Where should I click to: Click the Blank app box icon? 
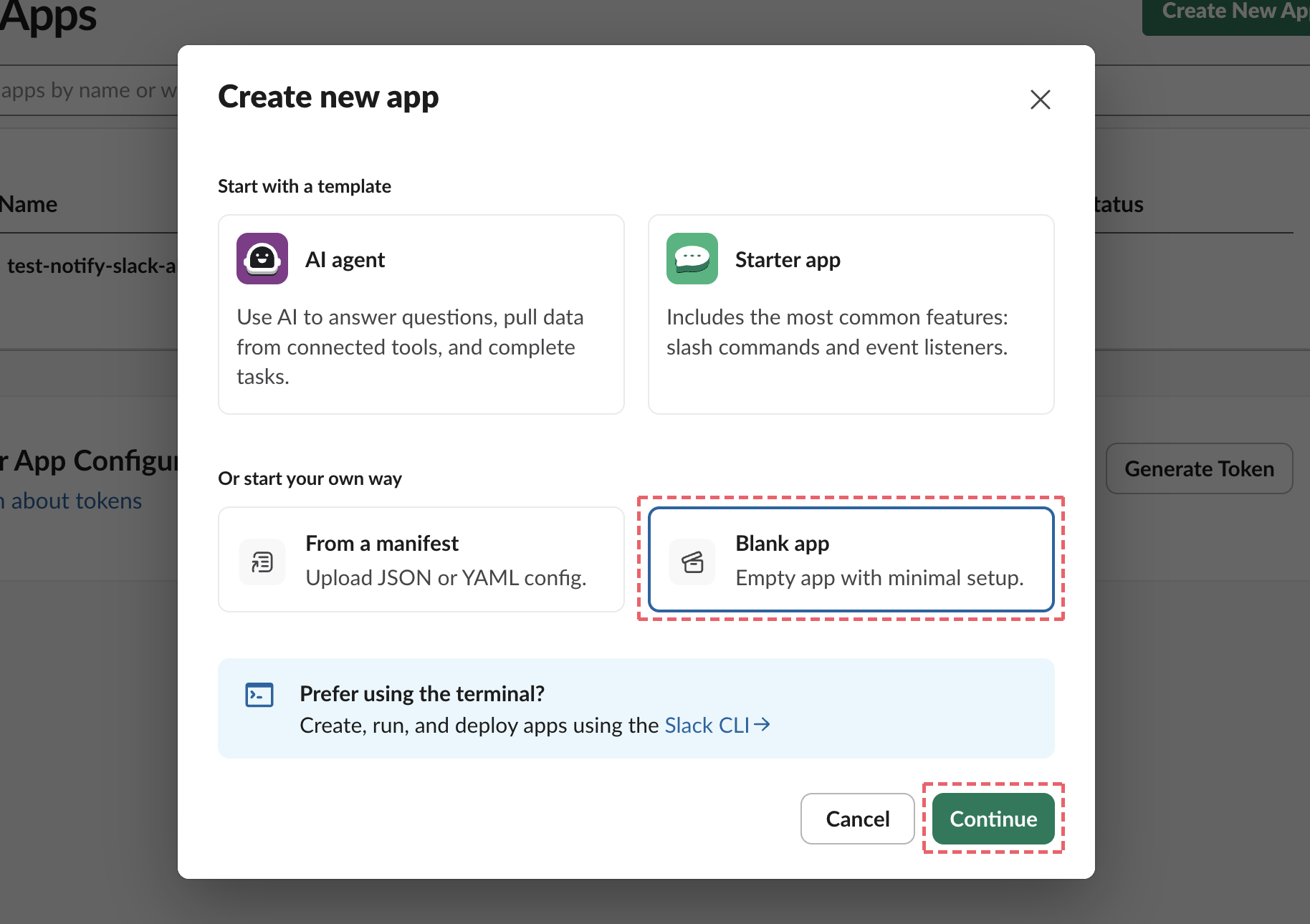692,562
